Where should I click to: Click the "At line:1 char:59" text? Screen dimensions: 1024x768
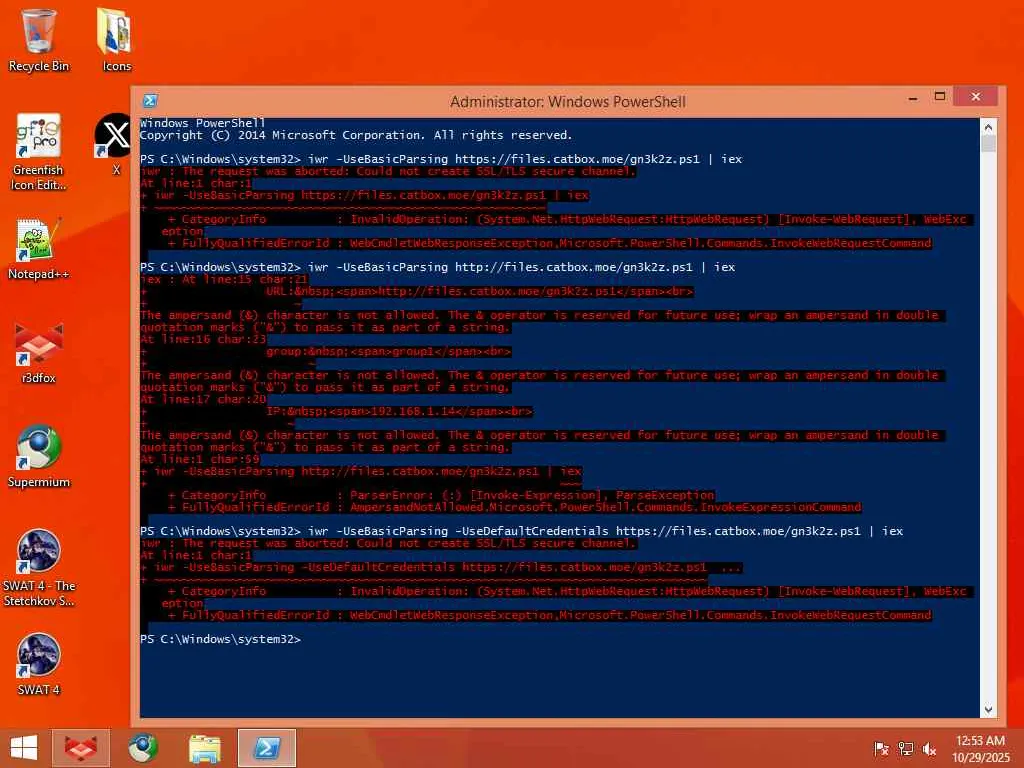[200, 459]
